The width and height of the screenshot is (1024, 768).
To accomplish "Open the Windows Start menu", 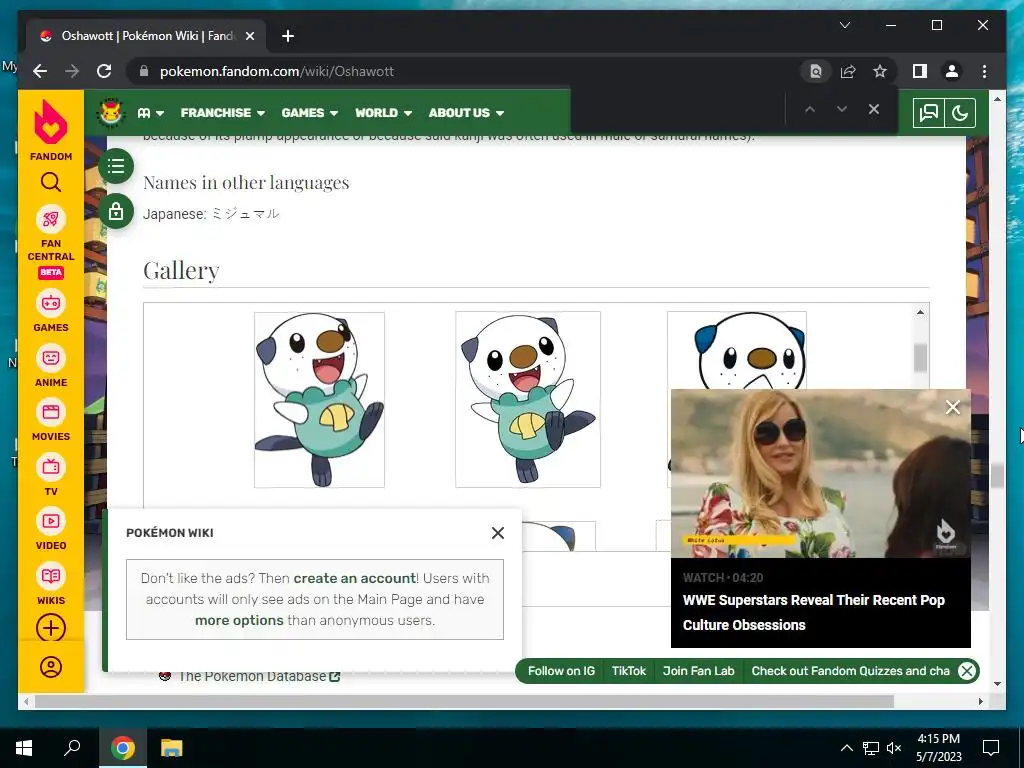I will point(24,748).
